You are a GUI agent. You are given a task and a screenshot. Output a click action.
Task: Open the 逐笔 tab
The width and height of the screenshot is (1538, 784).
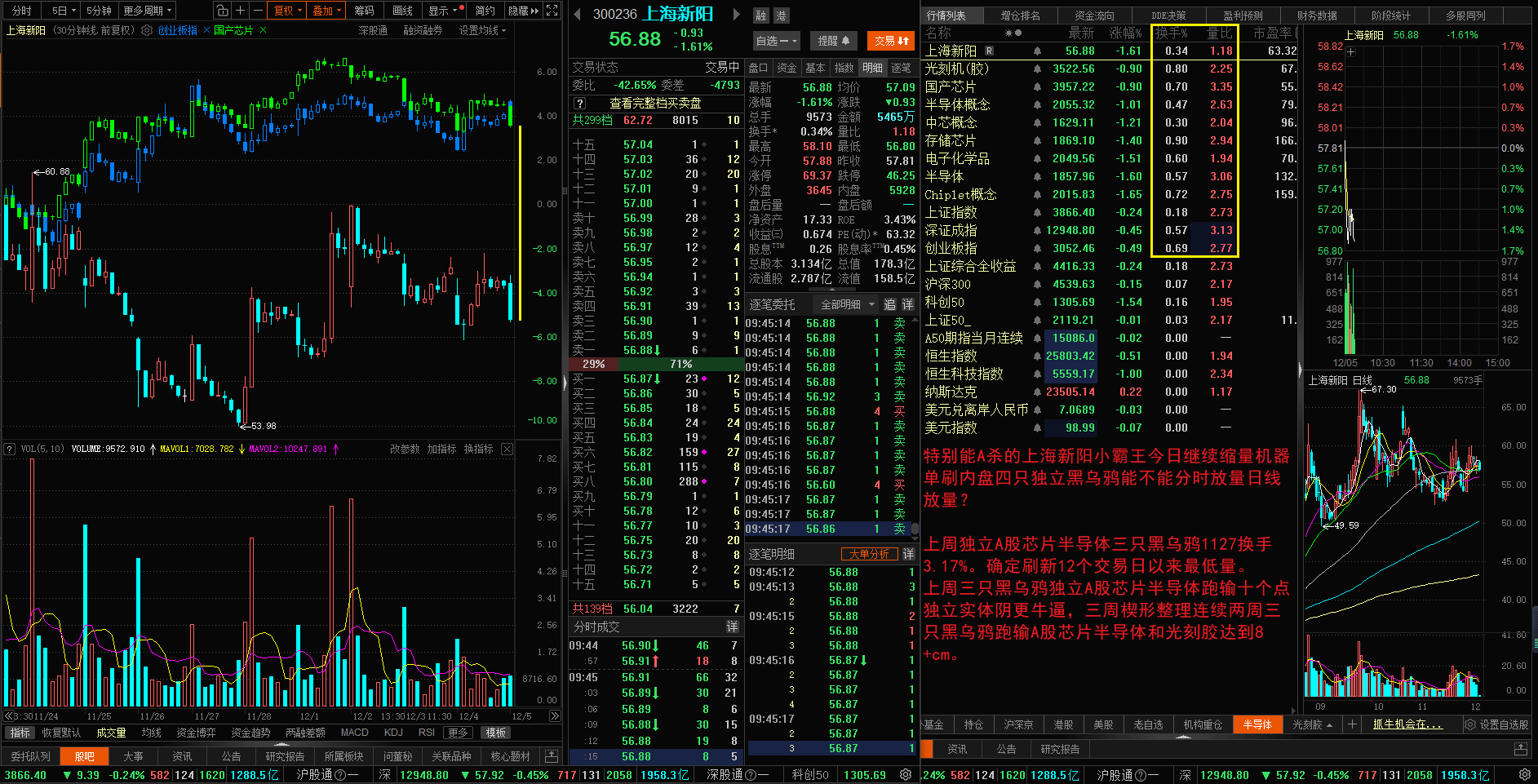click(x=901, y=68)
